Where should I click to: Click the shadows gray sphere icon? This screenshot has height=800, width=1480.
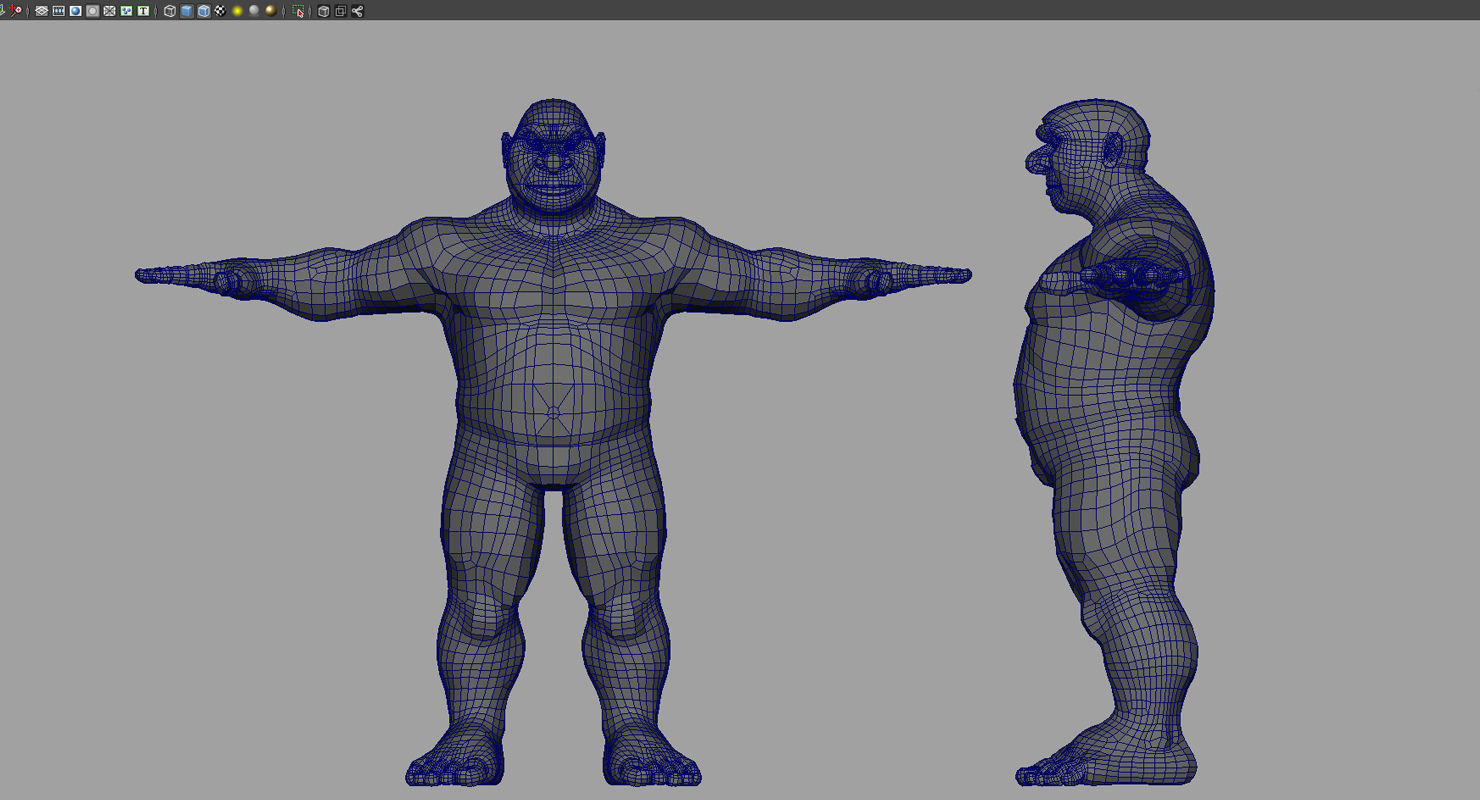click(254, 11)
